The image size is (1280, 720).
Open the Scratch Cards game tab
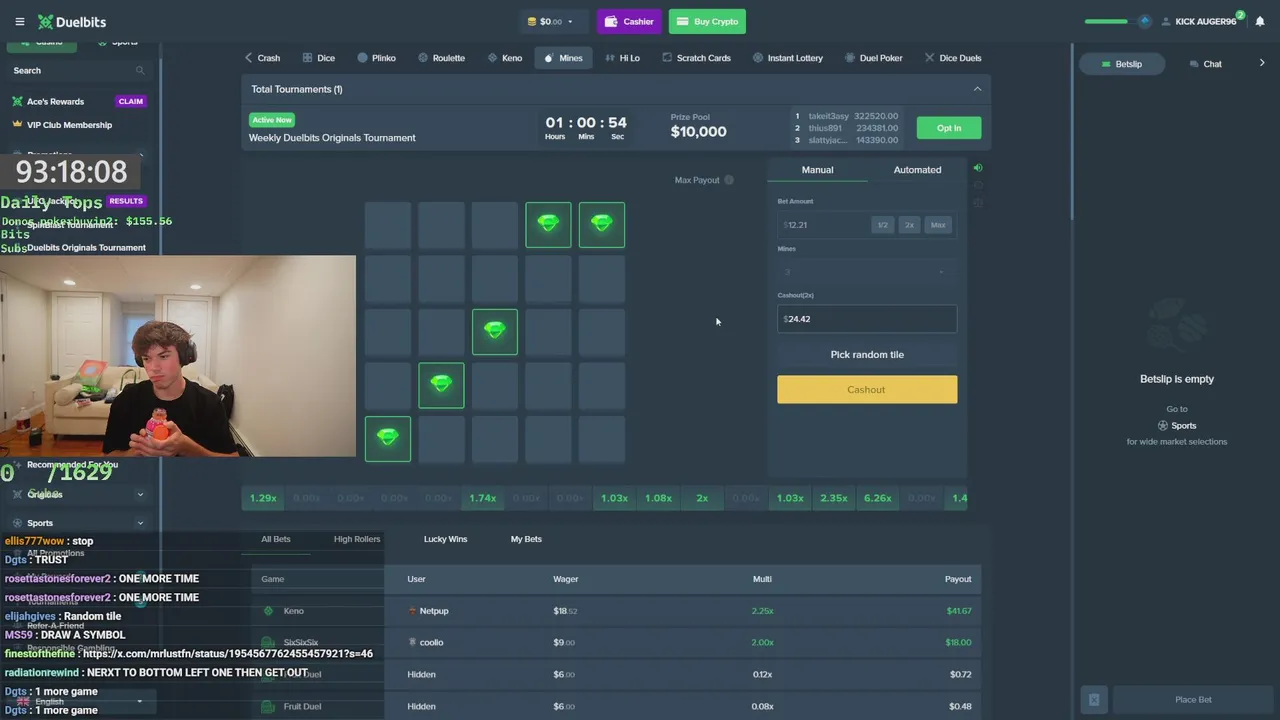(x=696, y=58)
